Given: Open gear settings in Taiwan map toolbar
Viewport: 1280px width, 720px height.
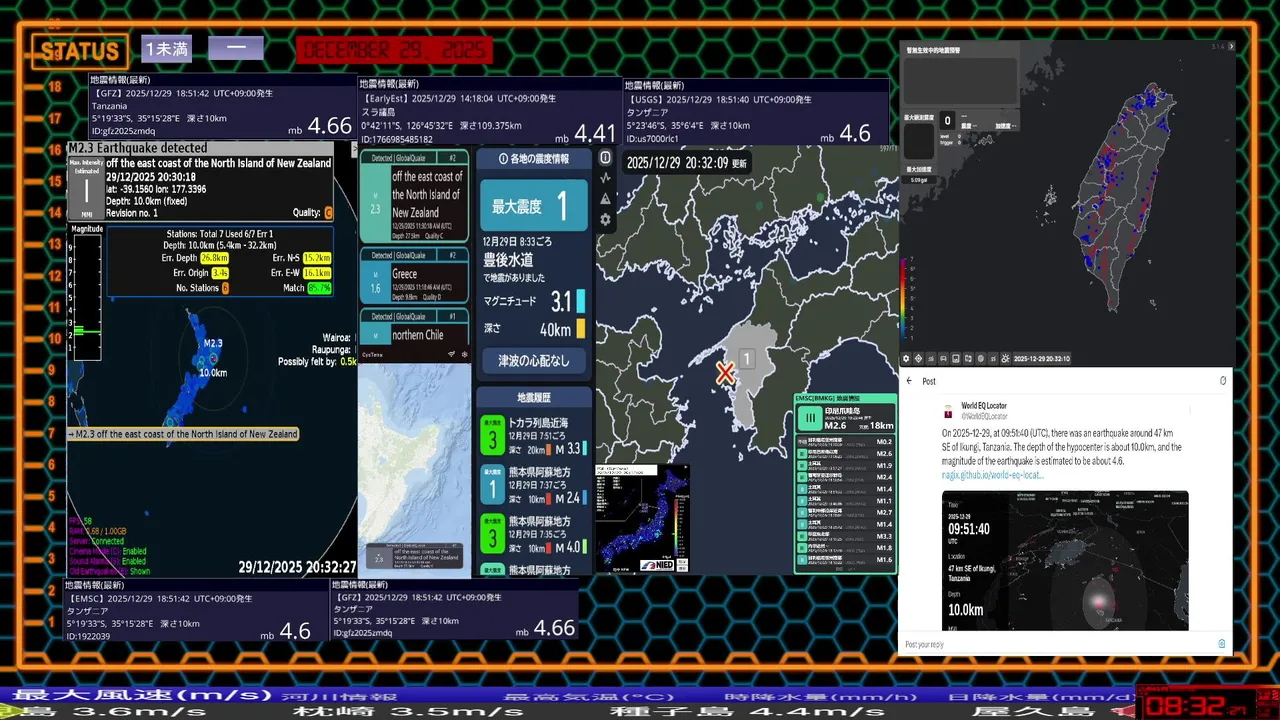Looking at the screenshot, I should [906, 358].
